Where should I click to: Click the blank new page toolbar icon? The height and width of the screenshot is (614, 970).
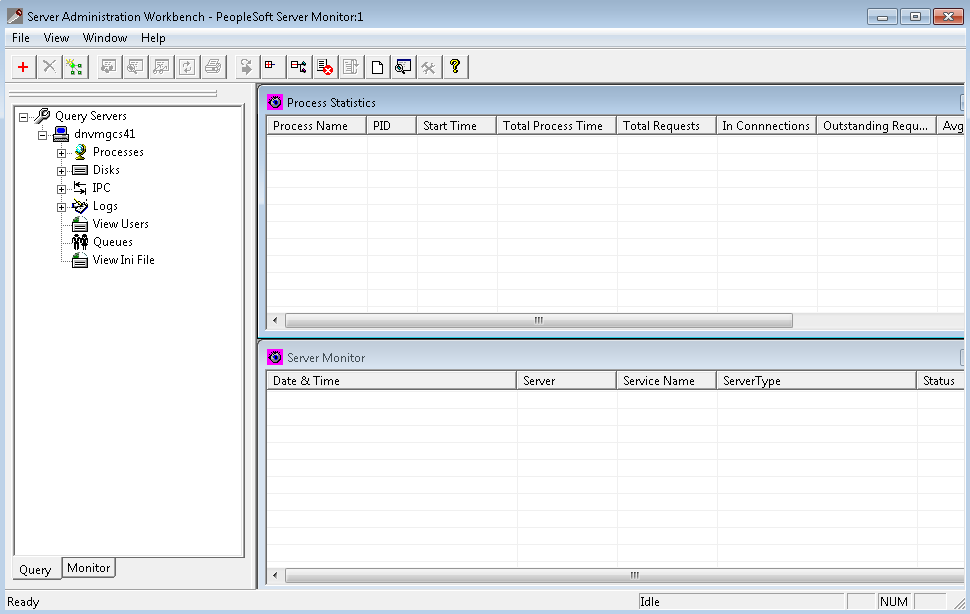click(377, 67)
